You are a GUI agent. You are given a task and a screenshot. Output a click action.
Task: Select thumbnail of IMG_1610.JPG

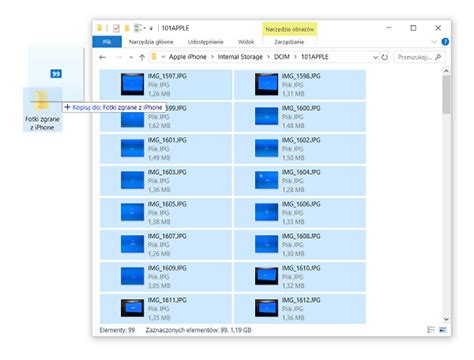point(266,276)
